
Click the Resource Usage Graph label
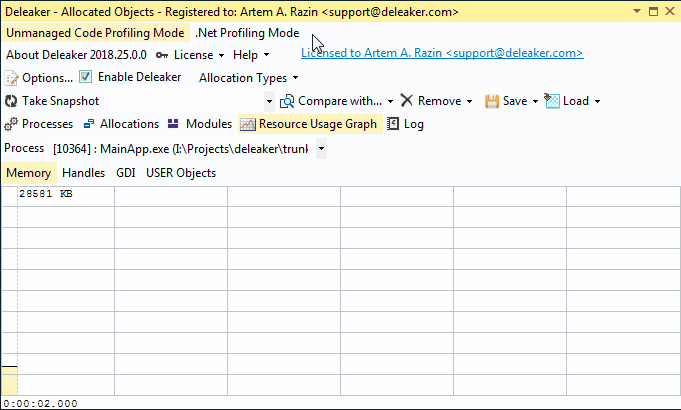[318, 124]
